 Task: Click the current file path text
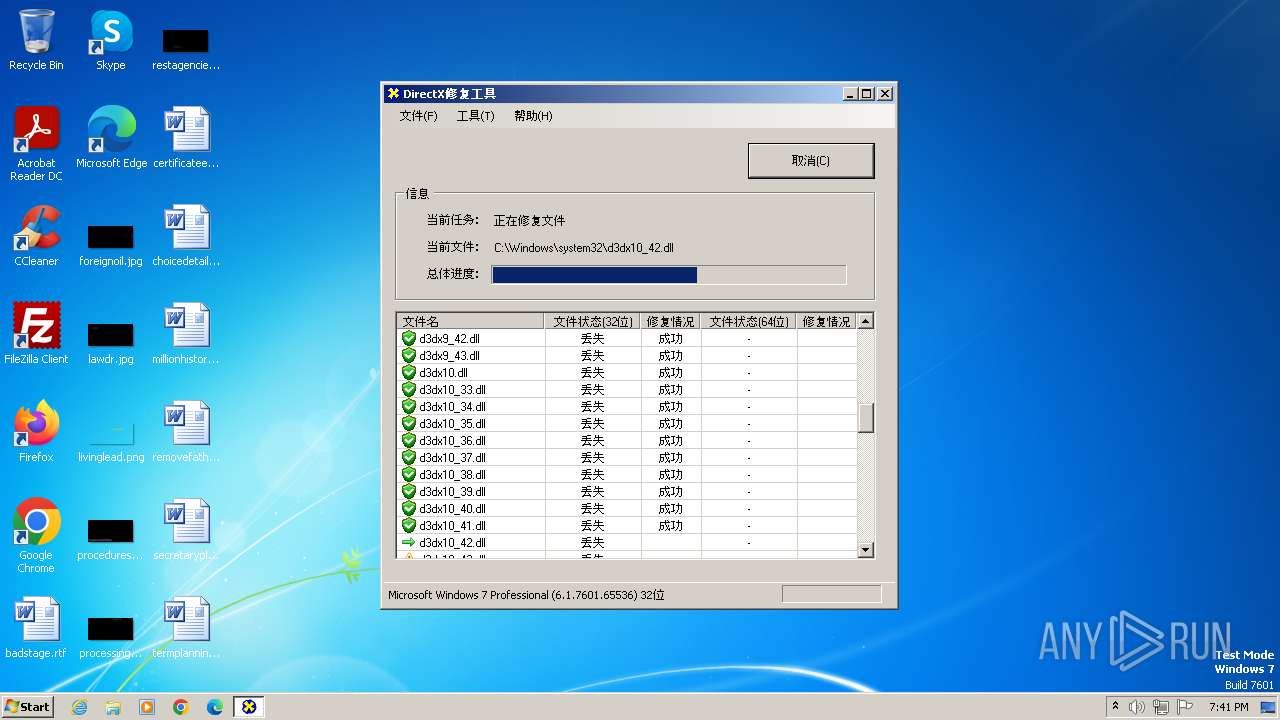point(584,248)
